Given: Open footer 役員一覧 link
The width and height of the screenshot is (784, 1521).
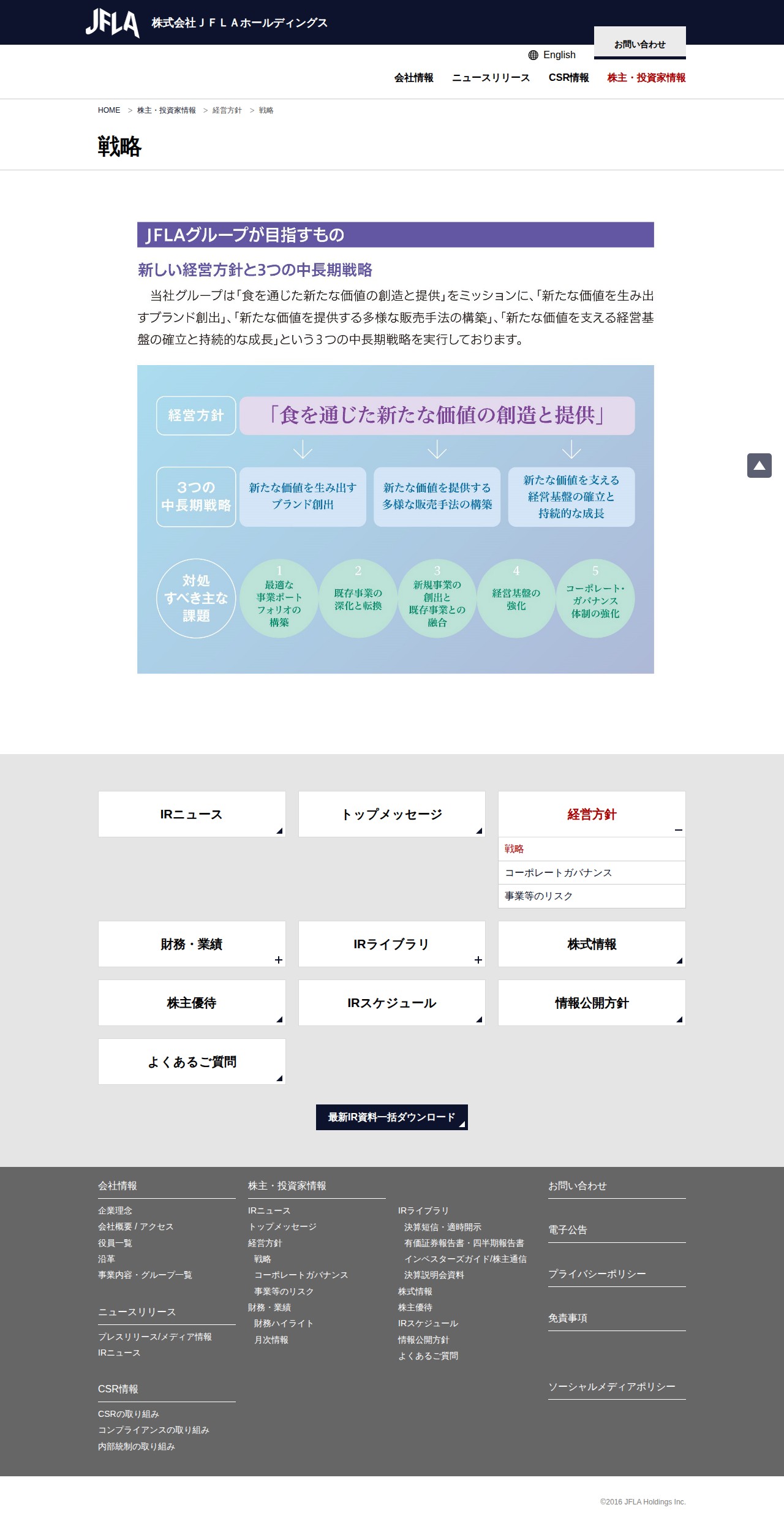Looking at the screenshot, I should click(x=115, y=1243).
